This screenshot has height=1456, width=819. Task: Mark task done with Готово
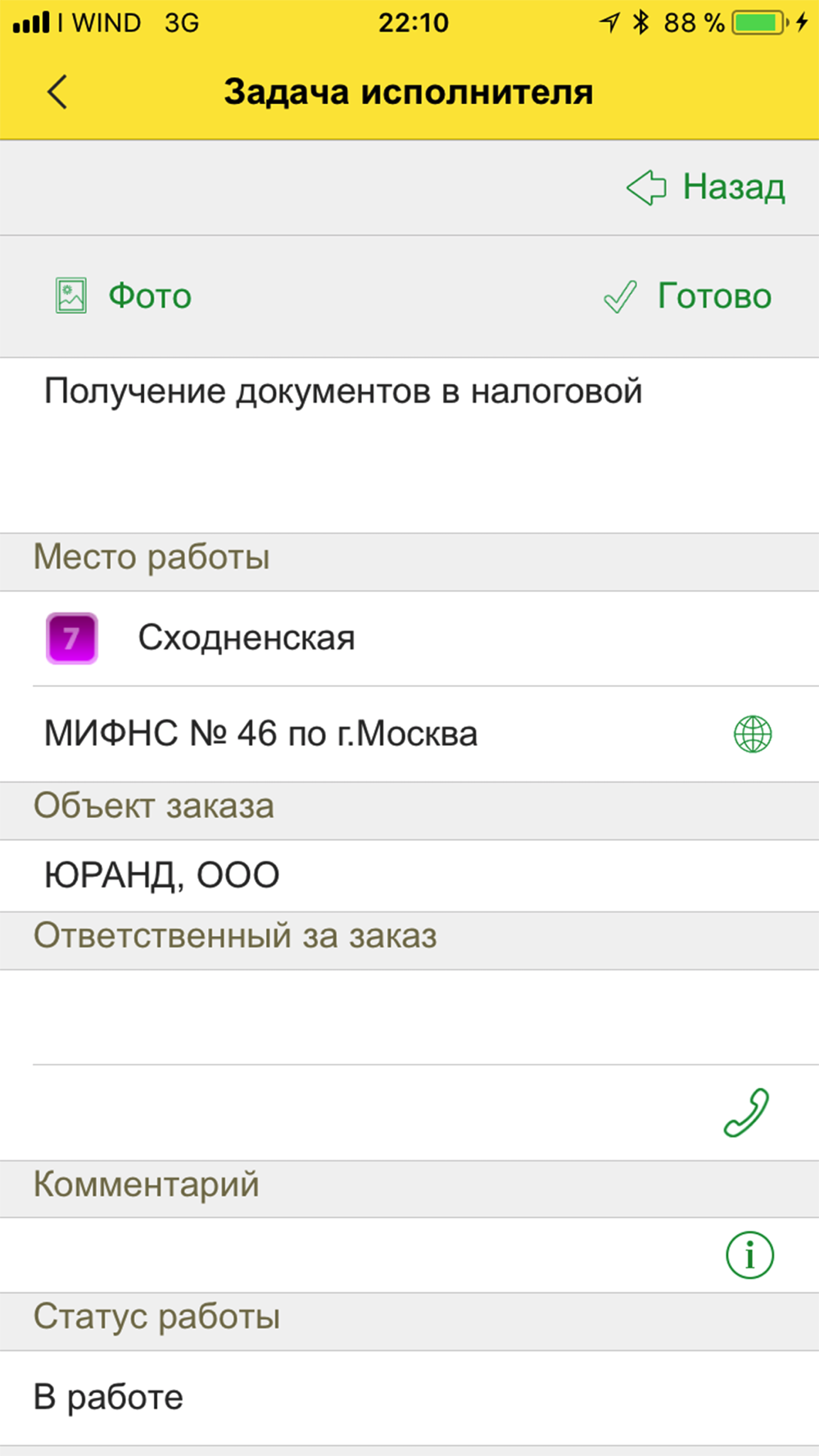tap(714, 296)
